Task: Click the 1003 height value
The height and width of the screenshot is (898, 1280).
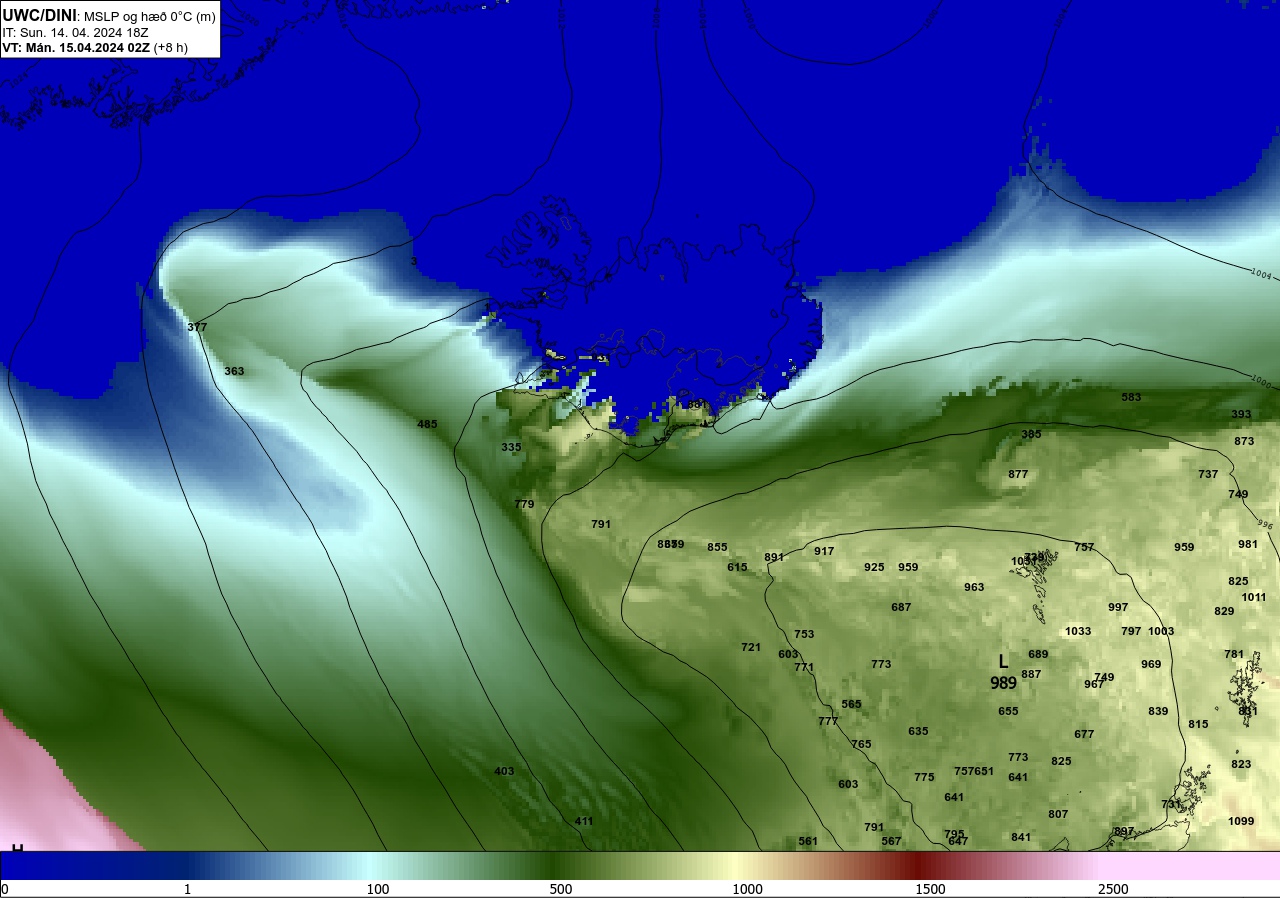Action: [1161, 631]
